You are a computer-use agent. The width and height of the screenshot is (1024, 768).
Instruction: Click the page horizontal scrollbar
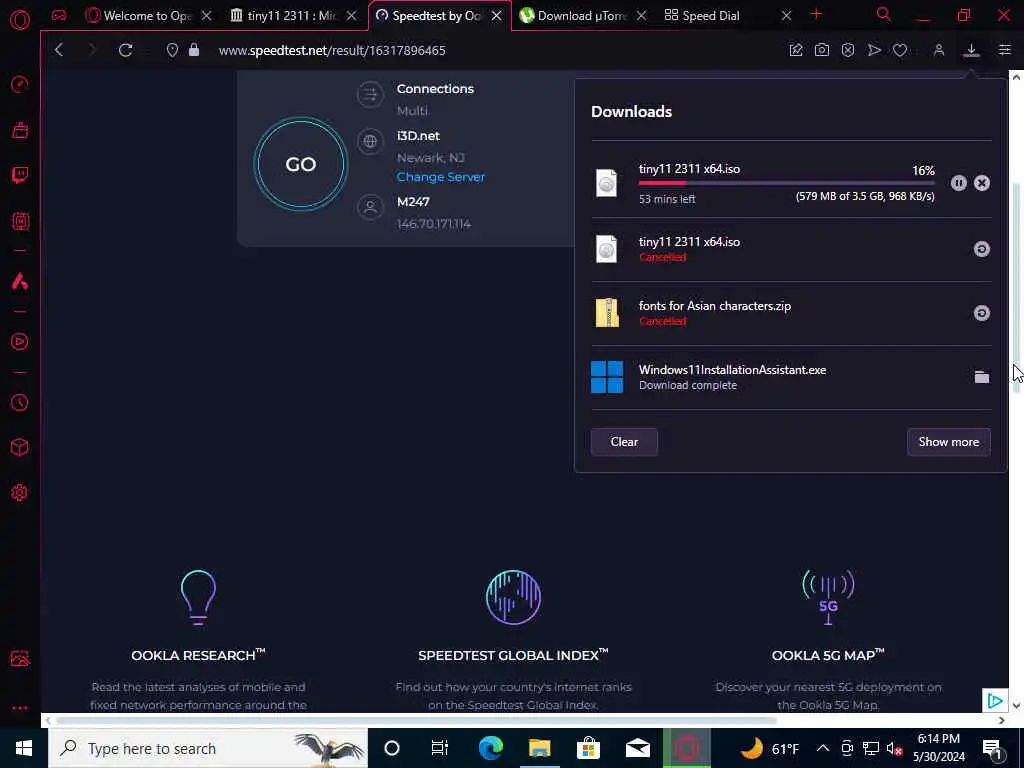pyautogui.click(x=415, y=720)
